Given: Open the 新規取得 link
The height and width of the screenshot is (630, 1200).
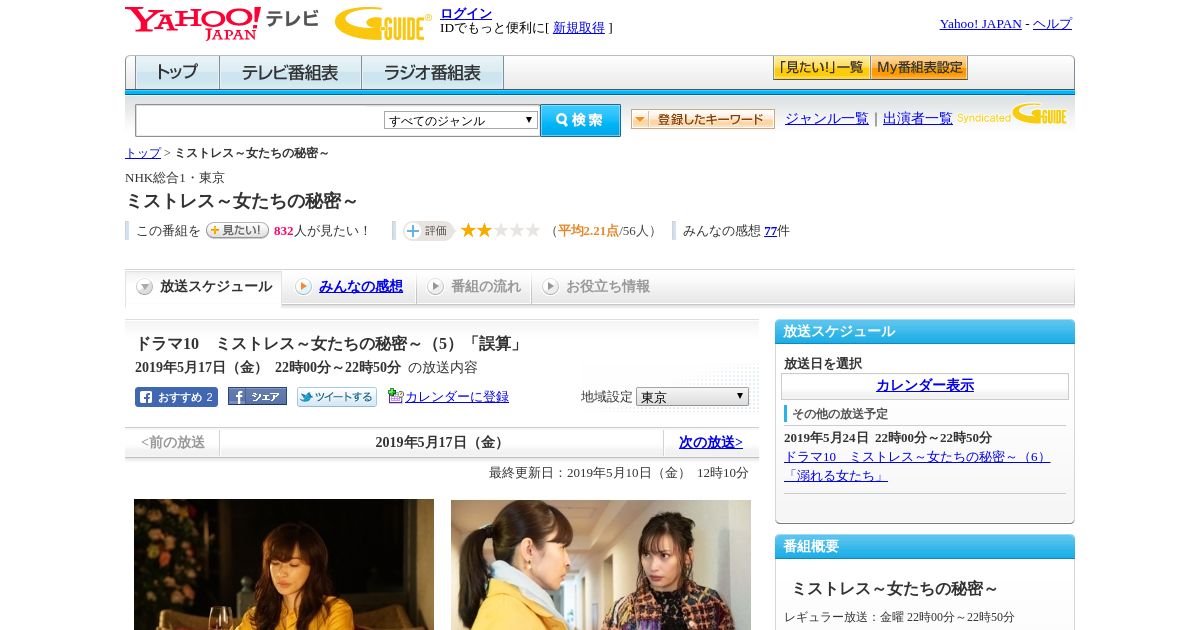Looking at the screenshot, I should click(579, 28).
